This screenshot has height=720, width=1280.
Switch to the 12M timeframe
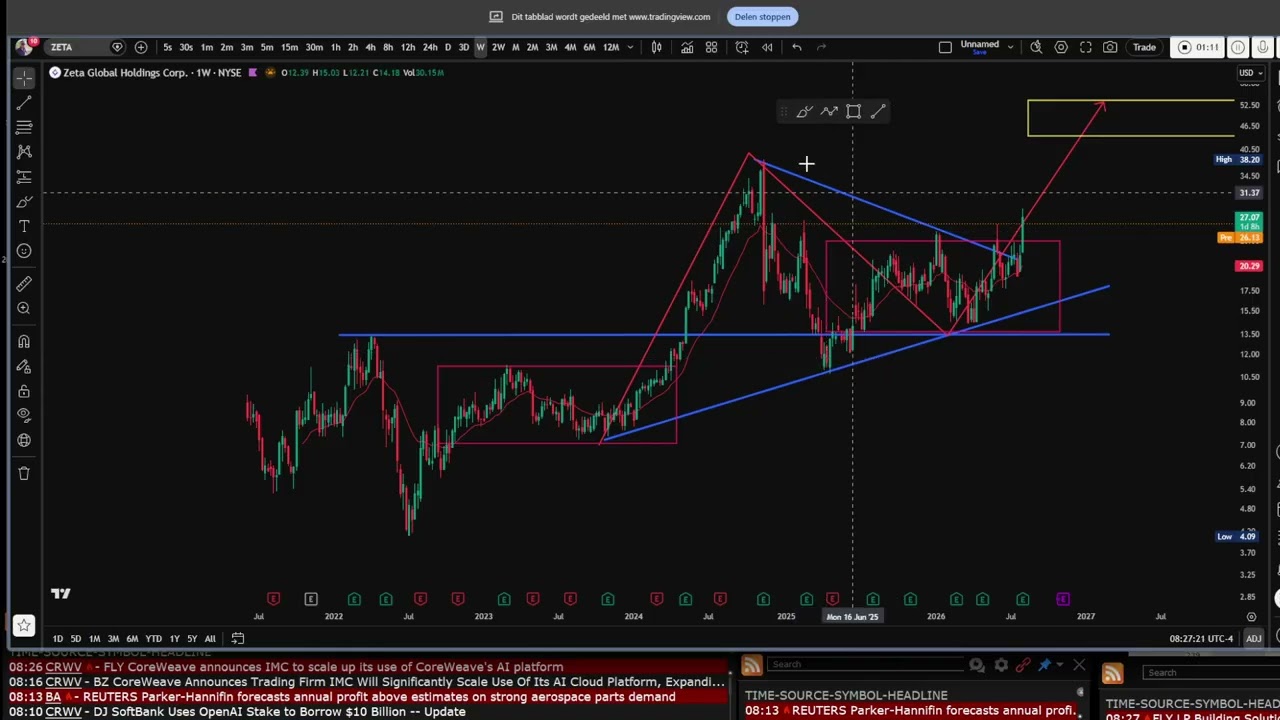point(610,47)
